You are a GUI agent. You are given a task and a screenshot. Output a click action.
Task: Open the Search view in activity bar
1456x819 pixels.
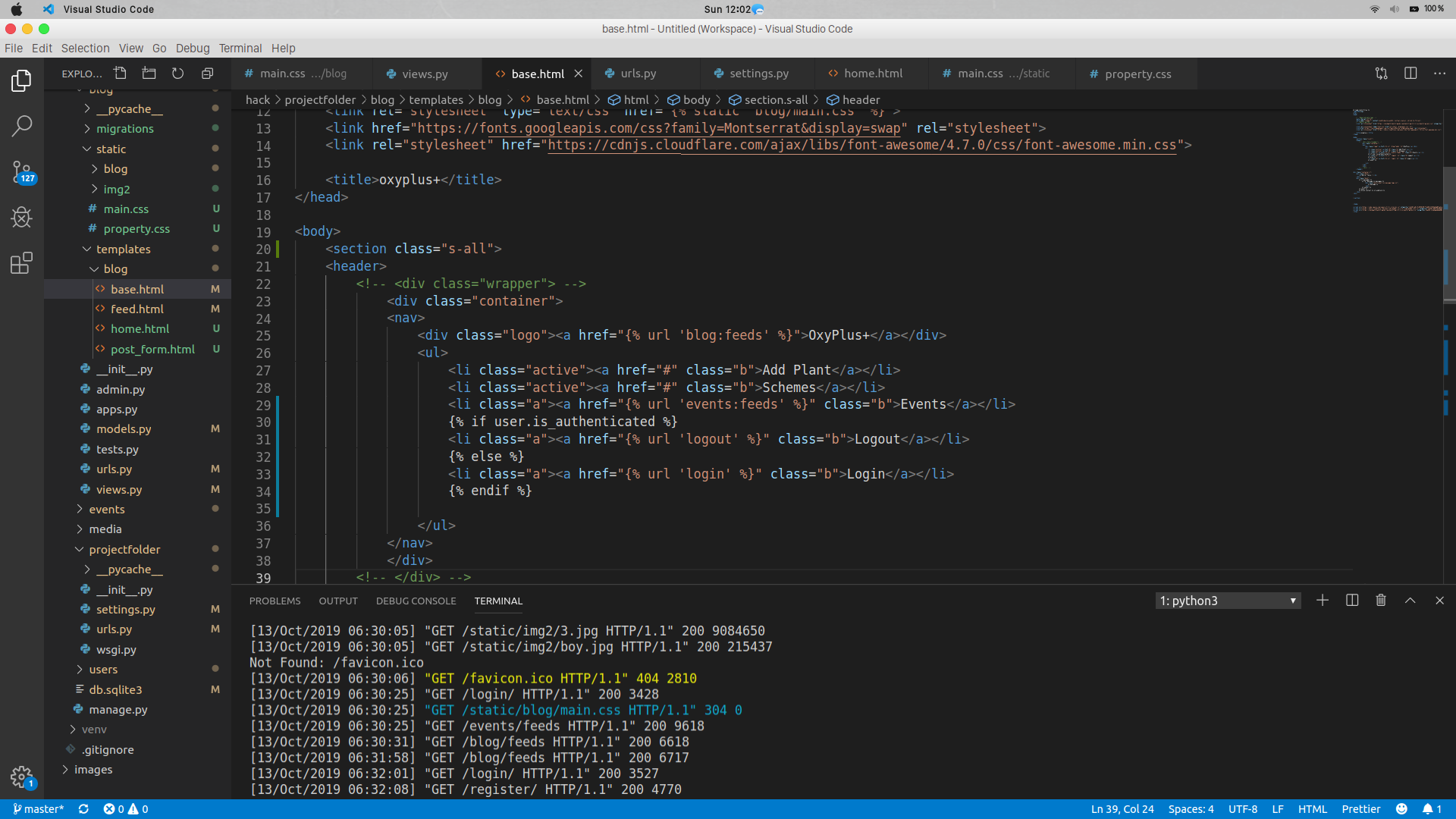tap(21, 126)
